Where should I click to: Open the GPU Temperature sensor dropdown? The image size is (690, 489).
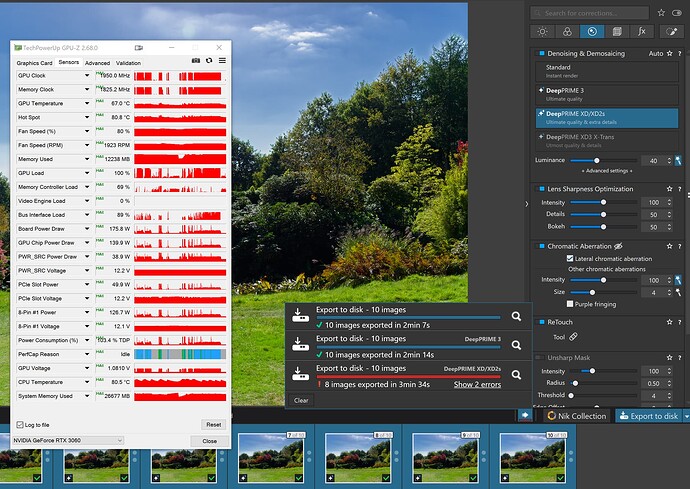[88, 103]
